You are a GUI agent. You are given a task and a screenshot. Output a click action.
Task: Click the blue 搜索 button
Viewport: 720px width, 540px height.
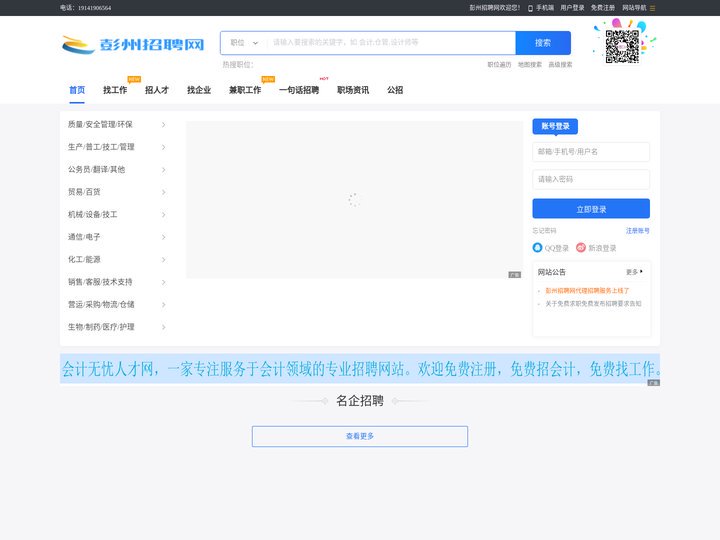pyautogui.click(x=543, y=43)
